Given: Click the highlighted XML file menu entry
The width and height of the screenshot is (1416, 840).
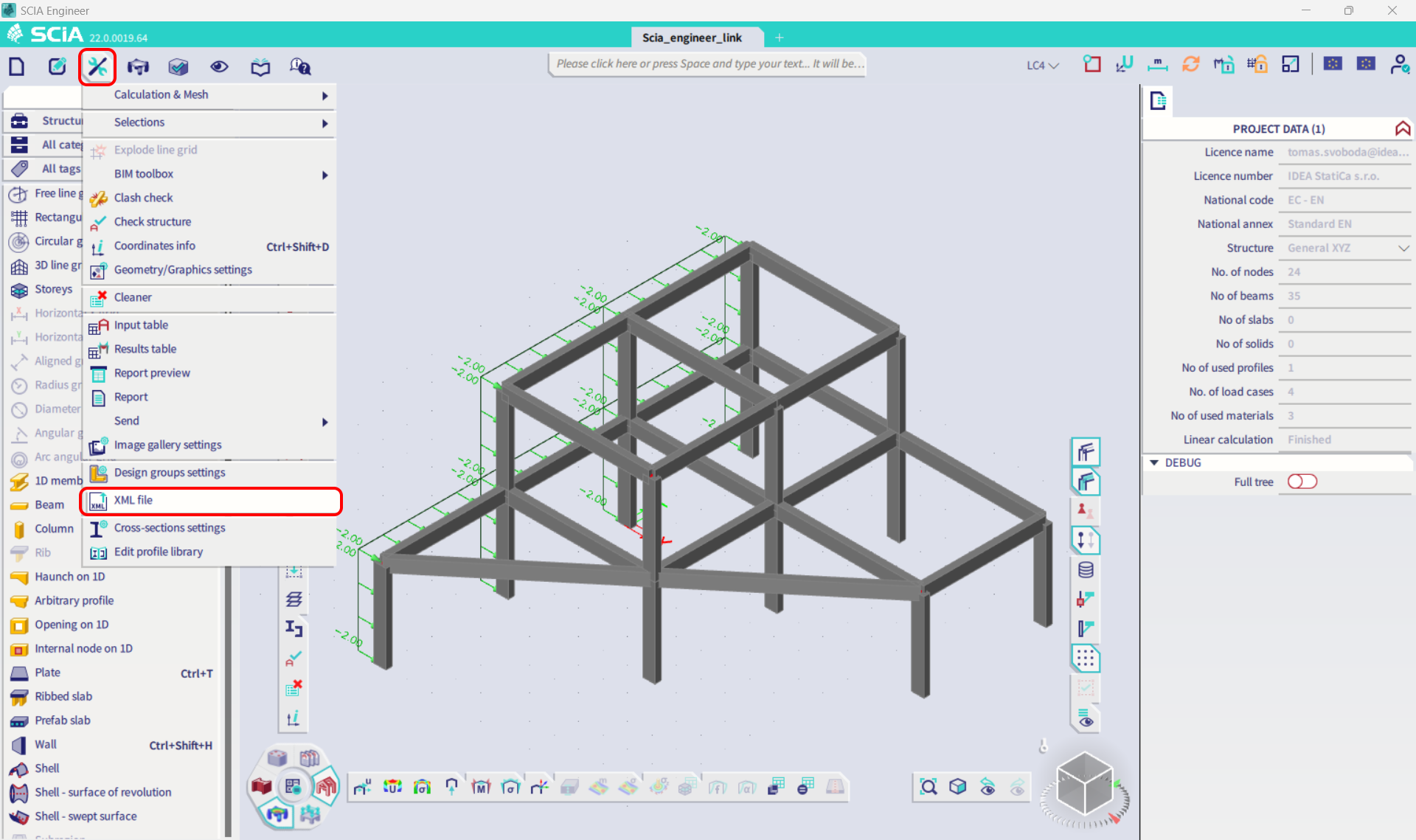Looking at the screenshot, I should point(134,500).
